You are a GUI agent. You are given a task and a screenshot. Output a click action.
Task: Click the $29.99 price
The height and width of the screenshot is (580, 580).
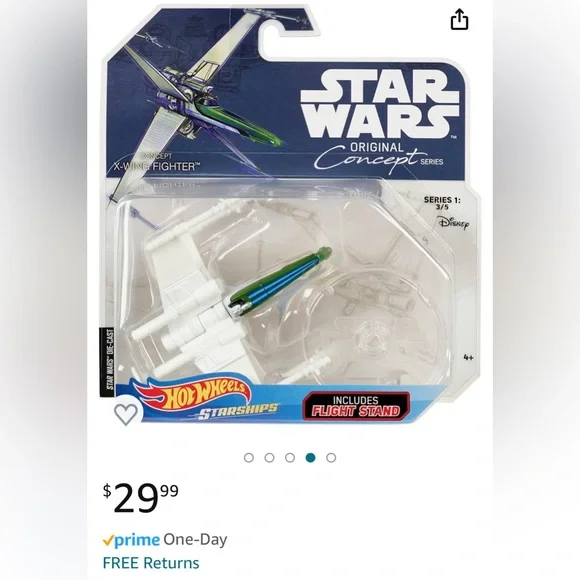(141, 498)
